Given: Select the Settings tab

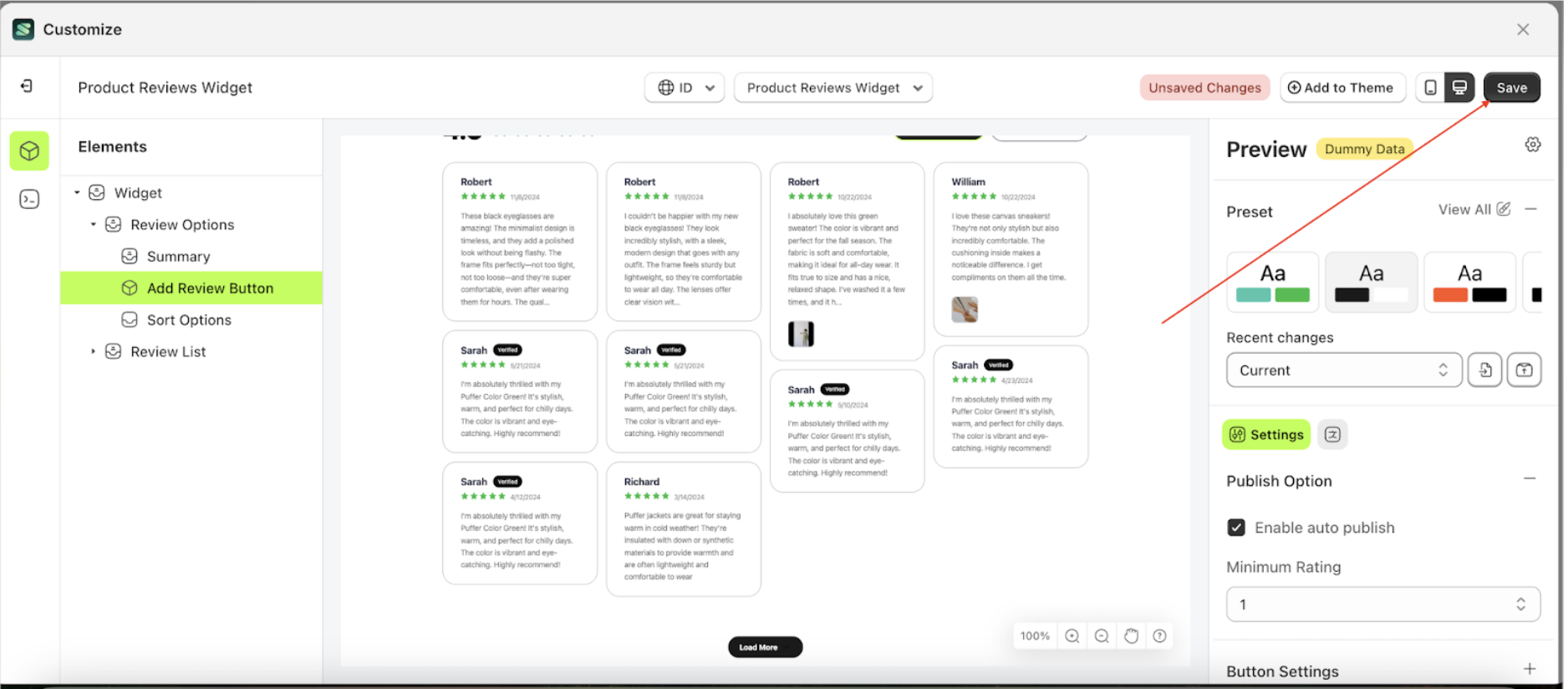Looking at the screenshot, I should pos(1266,435).
